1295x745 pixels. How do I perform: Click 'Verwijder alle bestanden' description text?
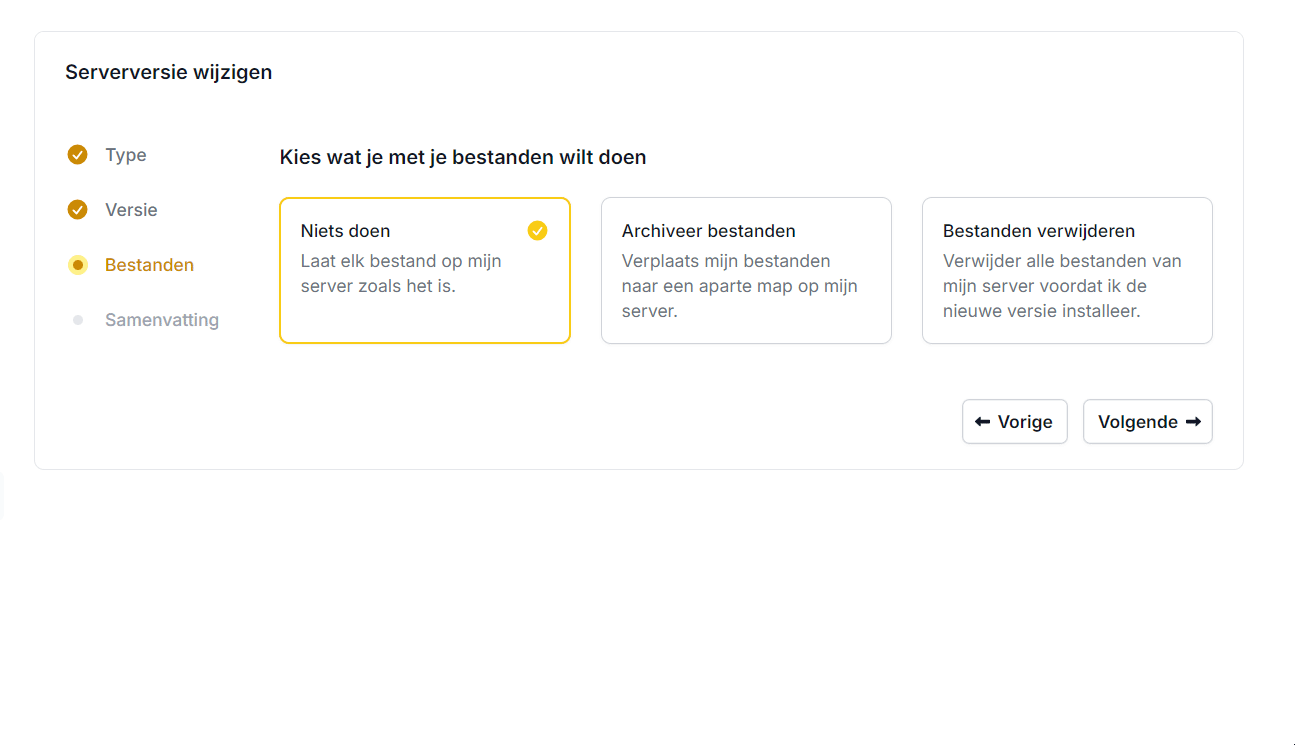pos(1061,286)
